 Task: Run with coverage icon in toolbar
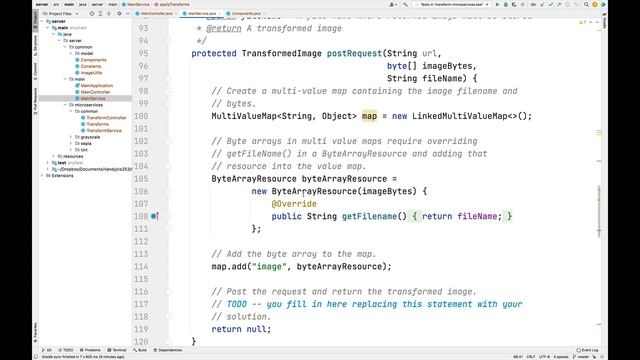(x=514, y=4)
